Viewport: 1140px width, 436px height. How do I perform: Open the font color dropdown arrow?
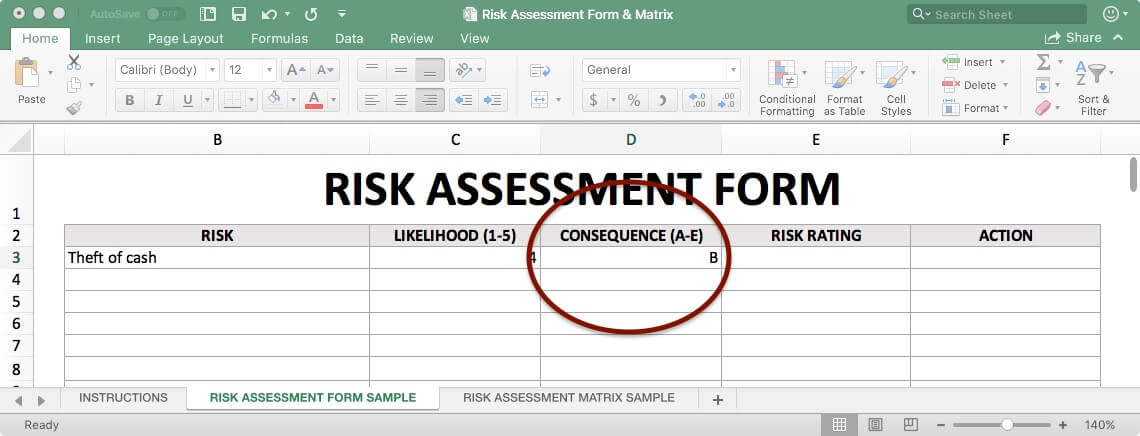334,100
